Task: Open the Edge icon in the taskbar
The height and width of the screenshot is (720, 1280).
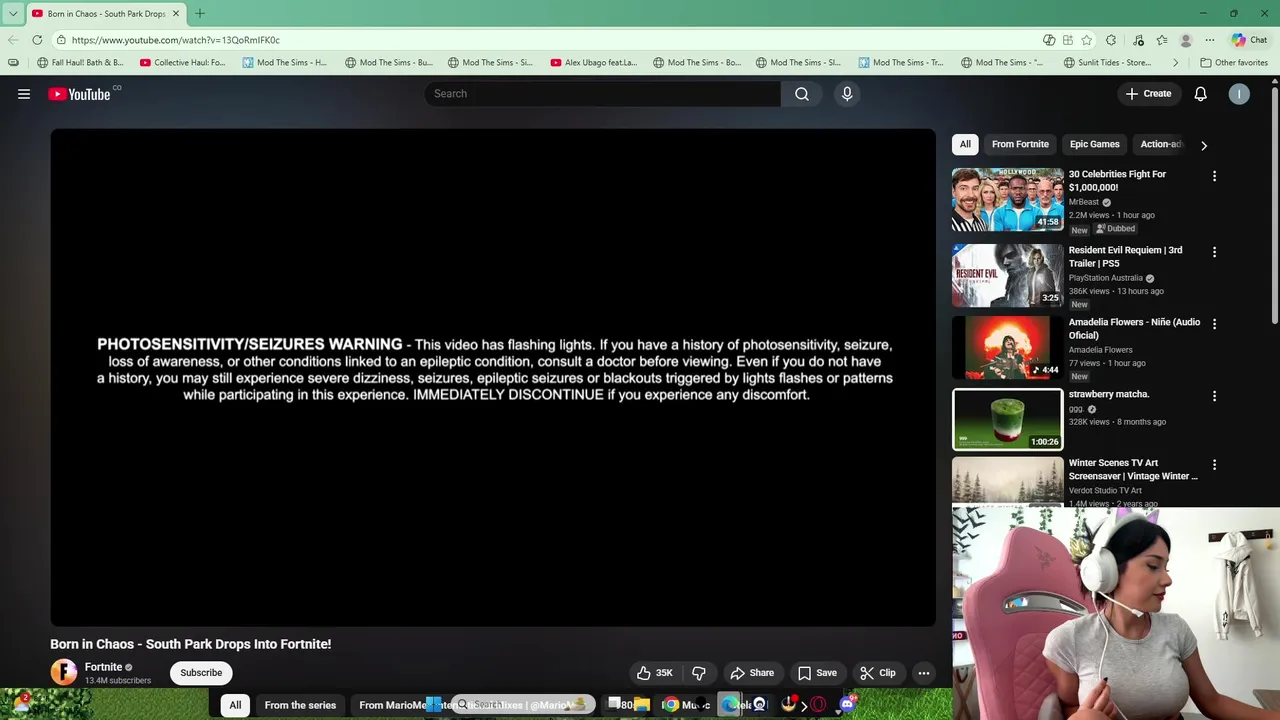Action: coord(730,704)
